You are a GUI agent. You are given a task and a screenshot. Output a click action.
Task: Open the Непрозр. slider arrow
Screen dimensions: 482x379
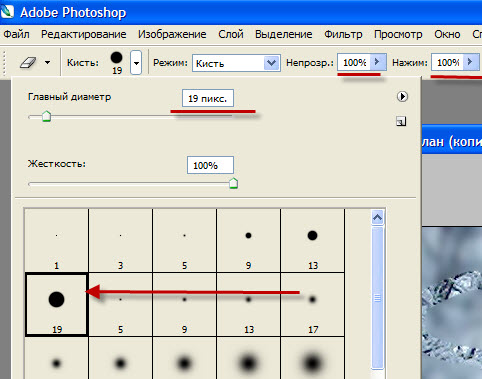[378, 62]
